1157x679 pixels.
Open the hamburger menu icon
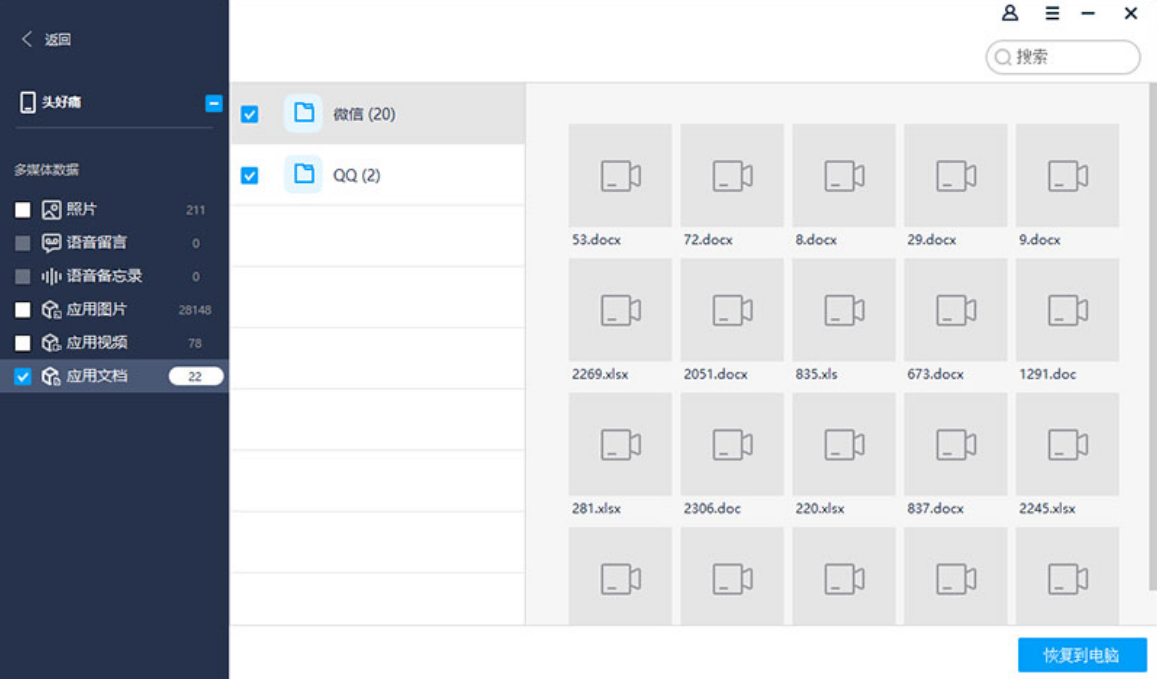click(1052, 13)
